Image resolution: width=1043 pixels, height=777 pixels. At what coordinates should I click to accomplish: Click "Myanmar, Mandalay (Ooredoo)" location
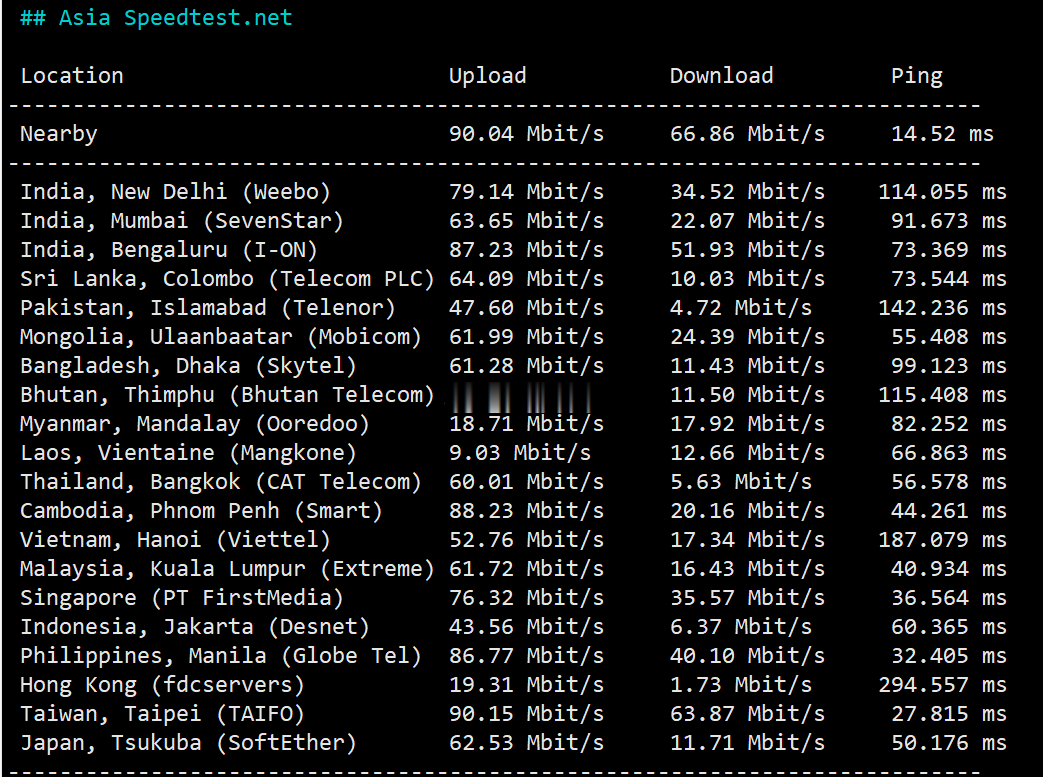pyautogui.click(x=195, y=424)
